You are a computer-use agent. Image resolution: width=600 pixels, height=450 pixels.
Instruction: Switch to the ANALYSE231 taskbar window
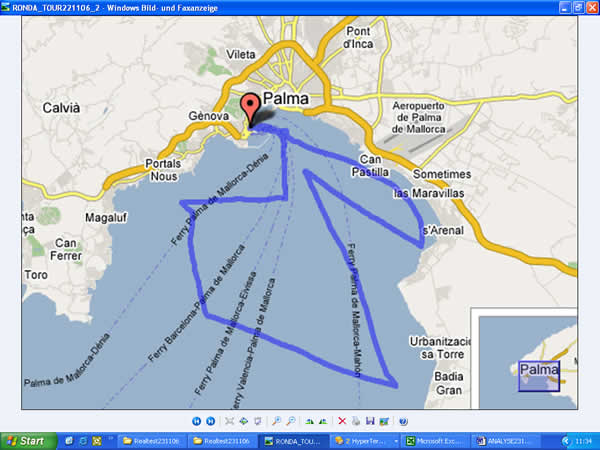[507, 440]
